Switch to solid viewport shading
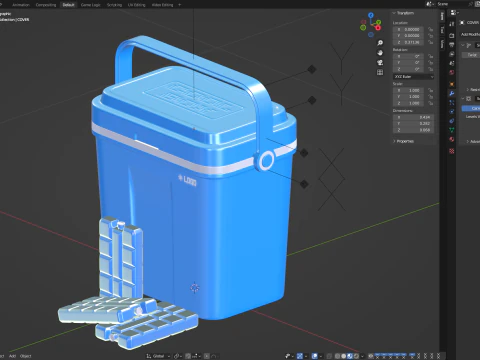The width and height of the screenshot is (480, 360). pyautogui.click(x=343, y=356)
